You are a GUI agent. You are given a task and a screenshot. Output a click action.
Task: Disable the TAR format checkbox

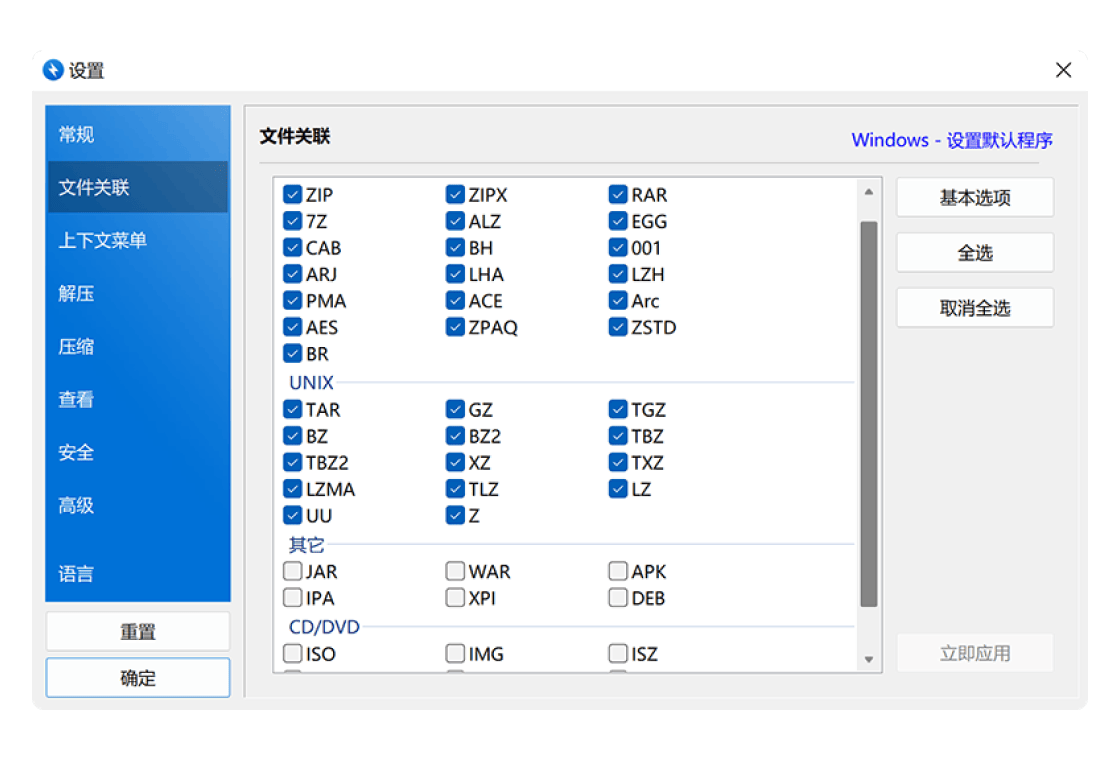[293, 410]
